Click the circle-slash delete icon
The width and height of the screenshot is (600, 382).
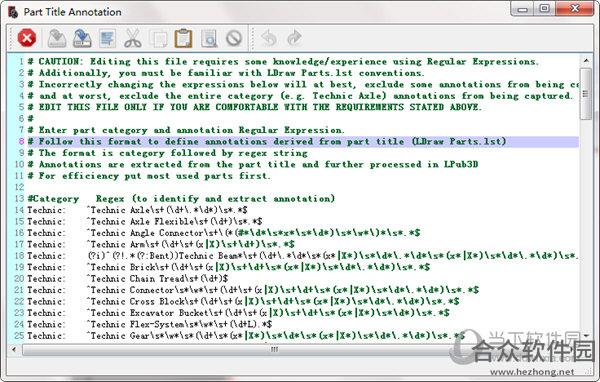(234, 38)
